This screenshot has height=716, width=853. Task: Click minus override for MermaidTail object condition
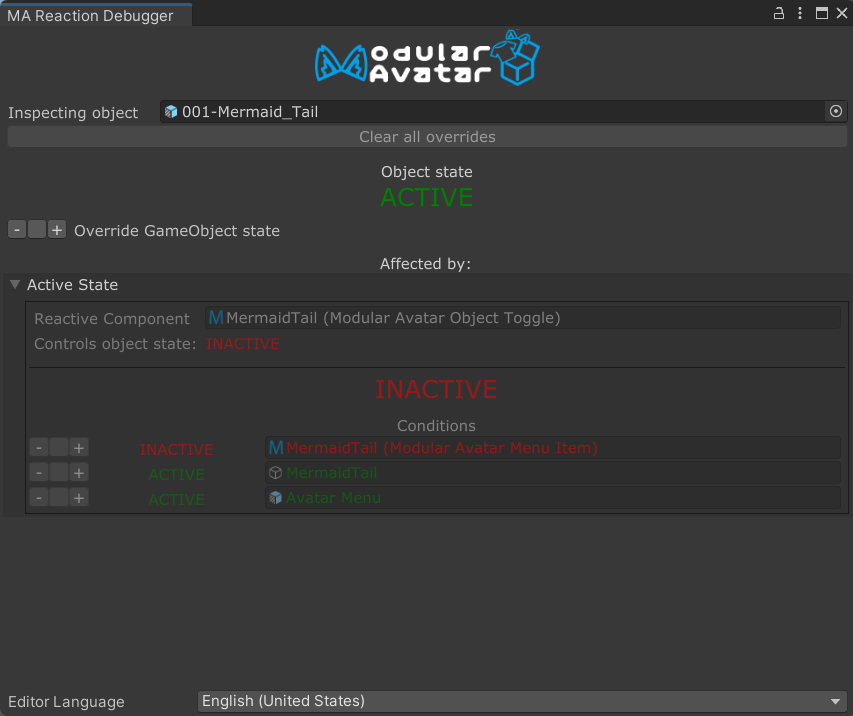39,473
